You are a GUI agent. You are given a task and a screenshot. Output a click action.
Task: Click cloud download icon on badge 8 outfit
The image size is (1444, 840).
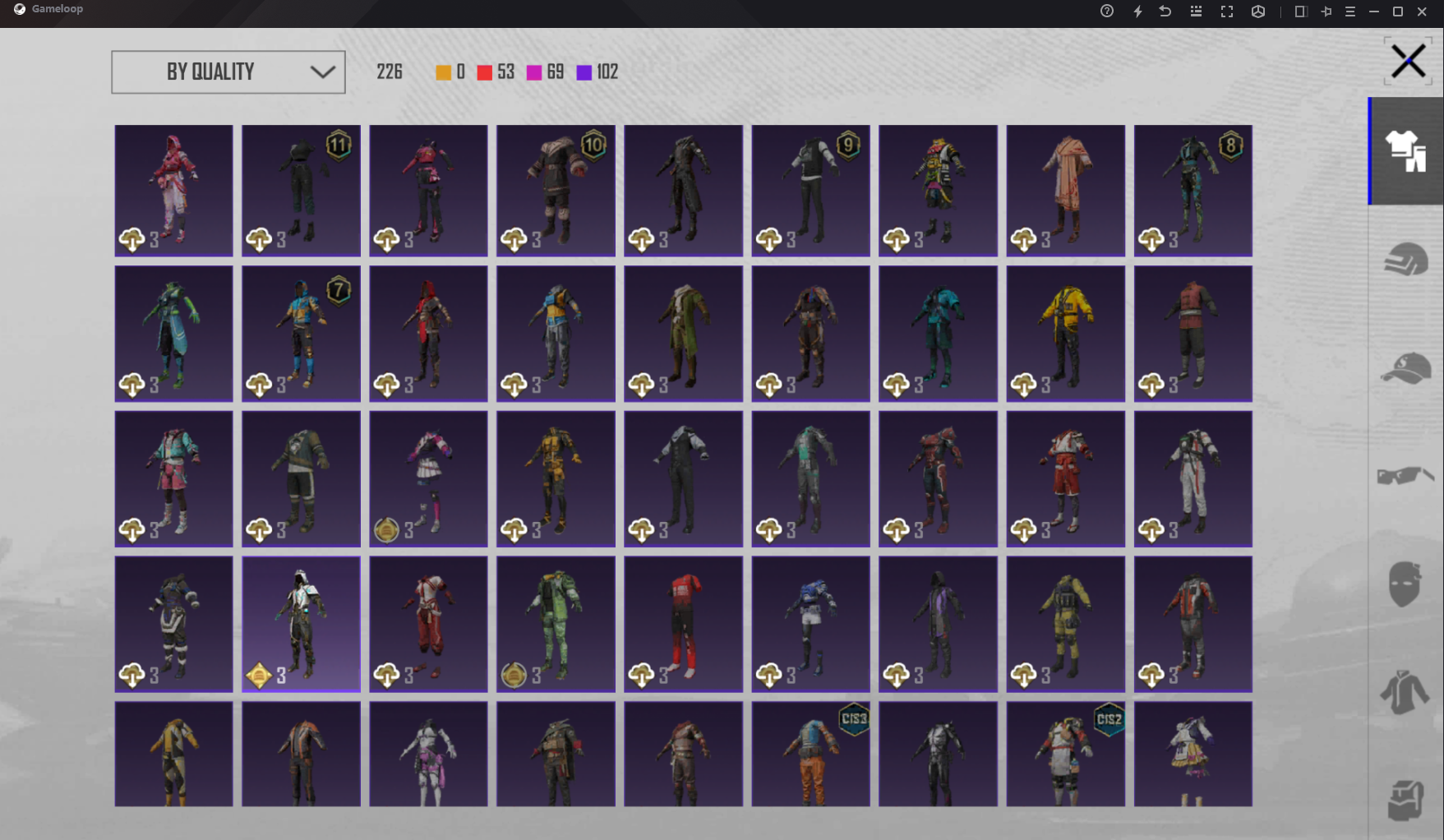1151,240
